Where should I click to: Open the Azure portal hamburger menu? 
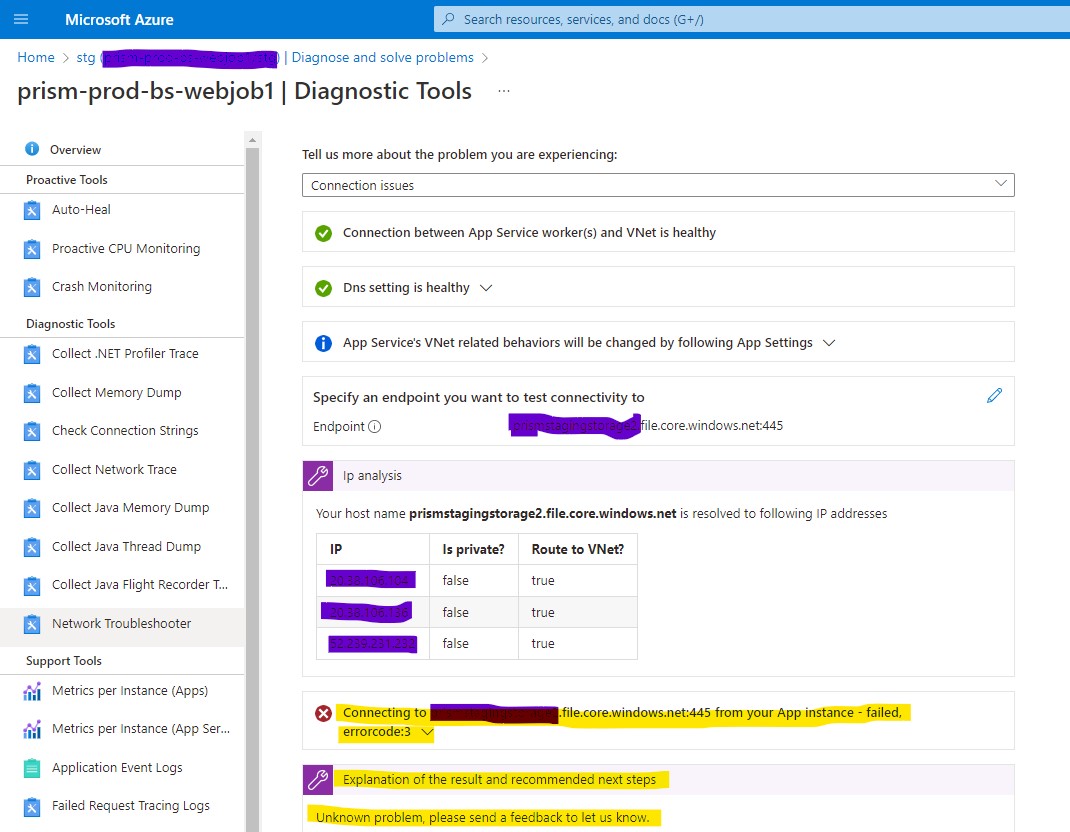tap(21, 19)
